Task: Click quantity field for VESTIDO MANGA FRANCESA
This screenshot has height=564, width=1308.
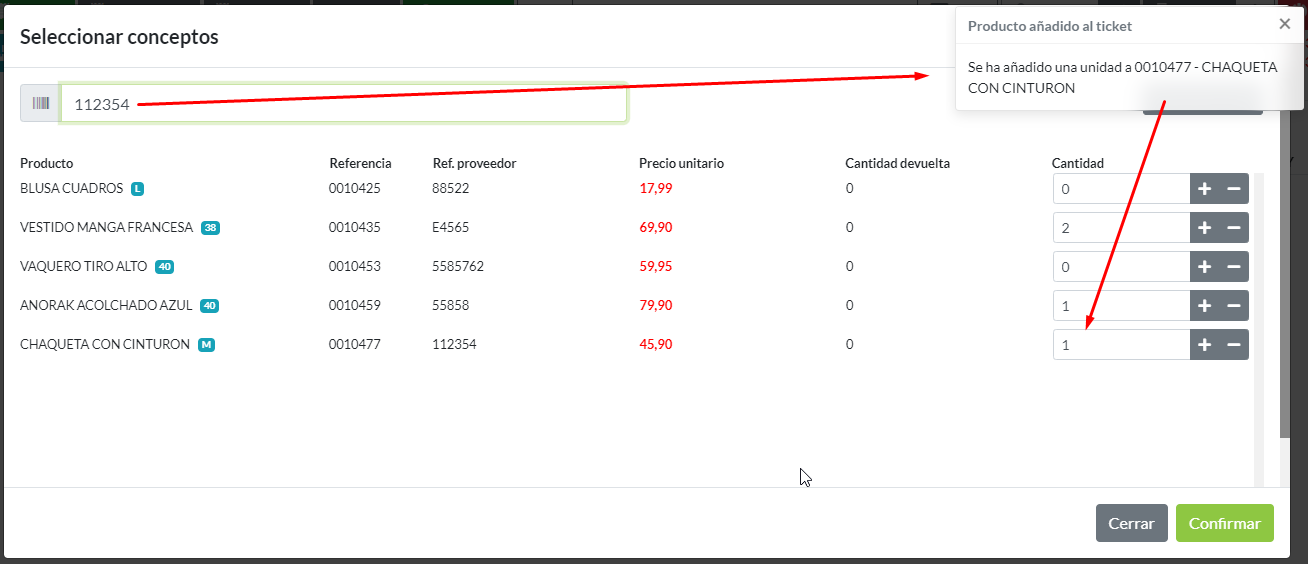Action: click(x=1120, y=228)
